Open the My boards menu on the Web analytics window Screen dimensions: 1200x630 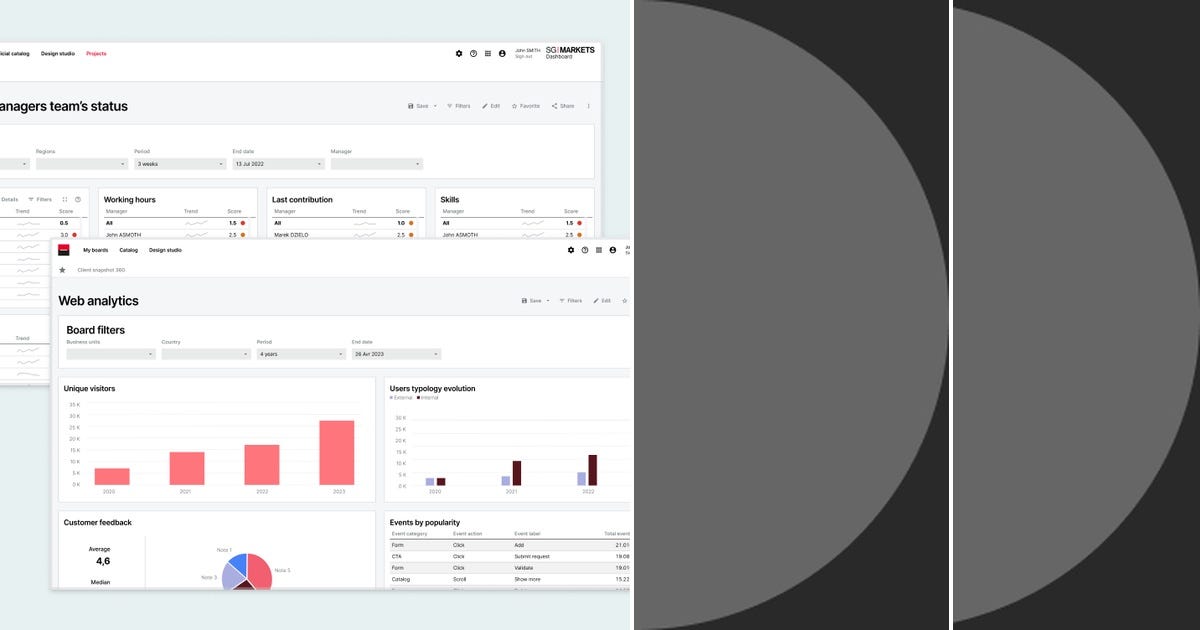tap(95, 250)
